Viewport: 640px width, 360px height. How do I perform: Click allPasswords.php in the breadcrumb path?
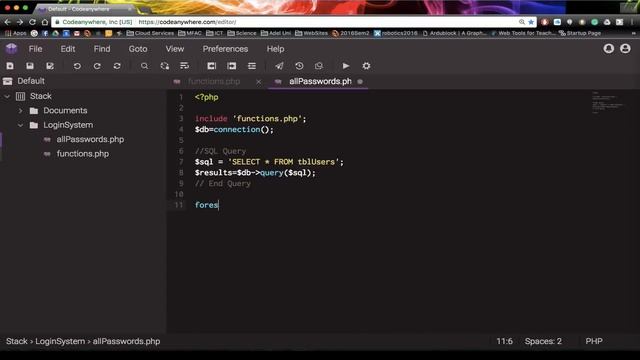126,341
